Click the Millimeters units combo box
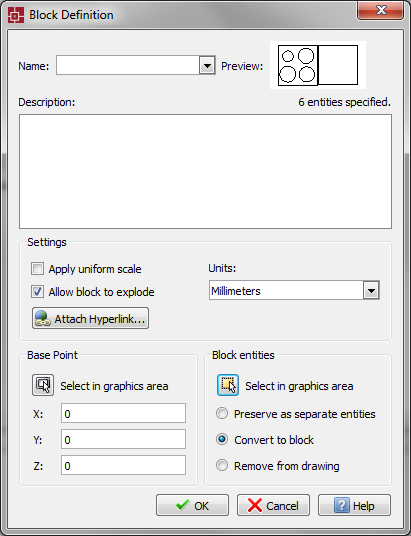The image size is (411, 536). click(294, 290)
